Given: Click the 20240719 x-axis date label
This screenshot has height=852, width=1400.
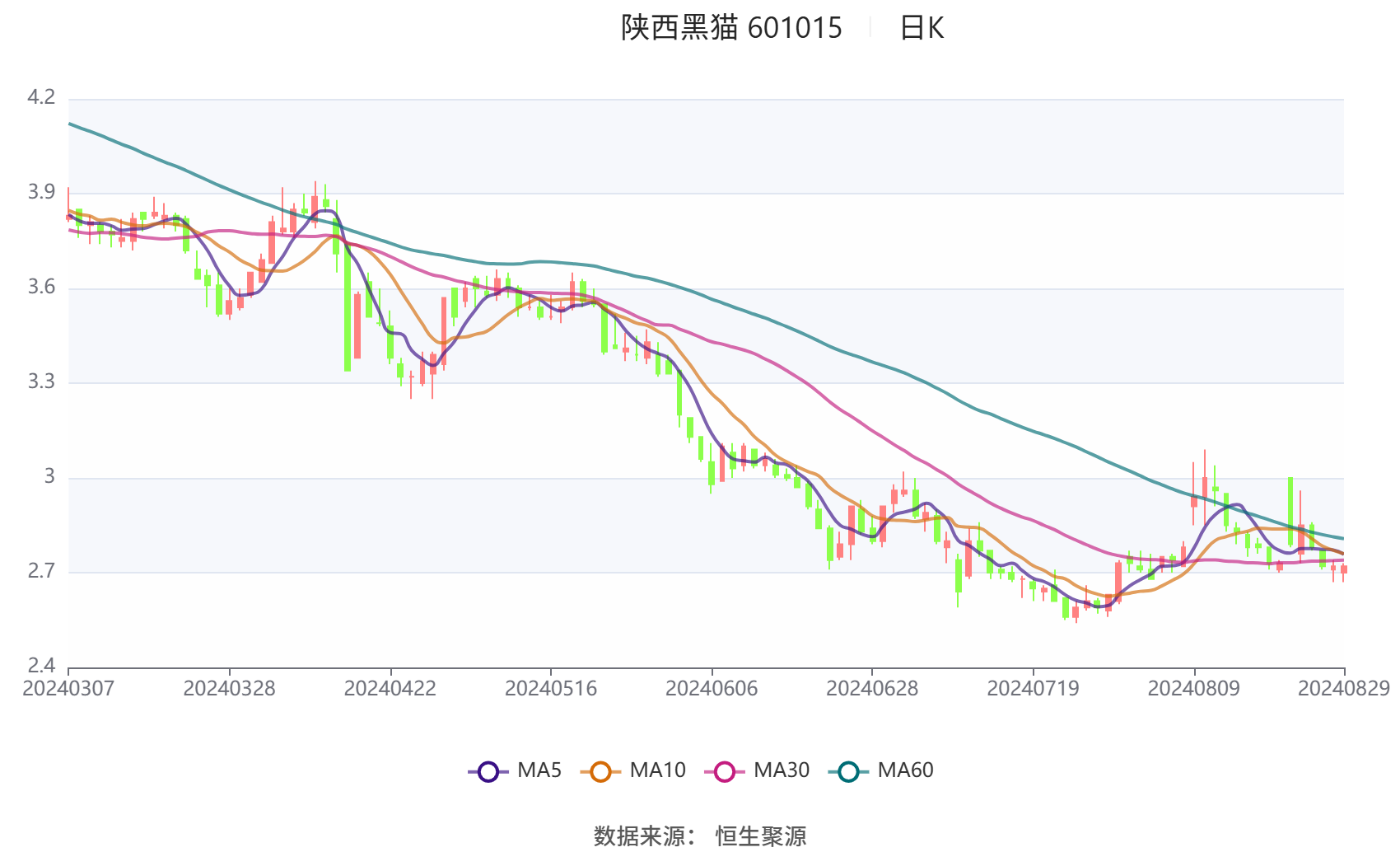Looking at the screenshot, I should [1033, 688].
